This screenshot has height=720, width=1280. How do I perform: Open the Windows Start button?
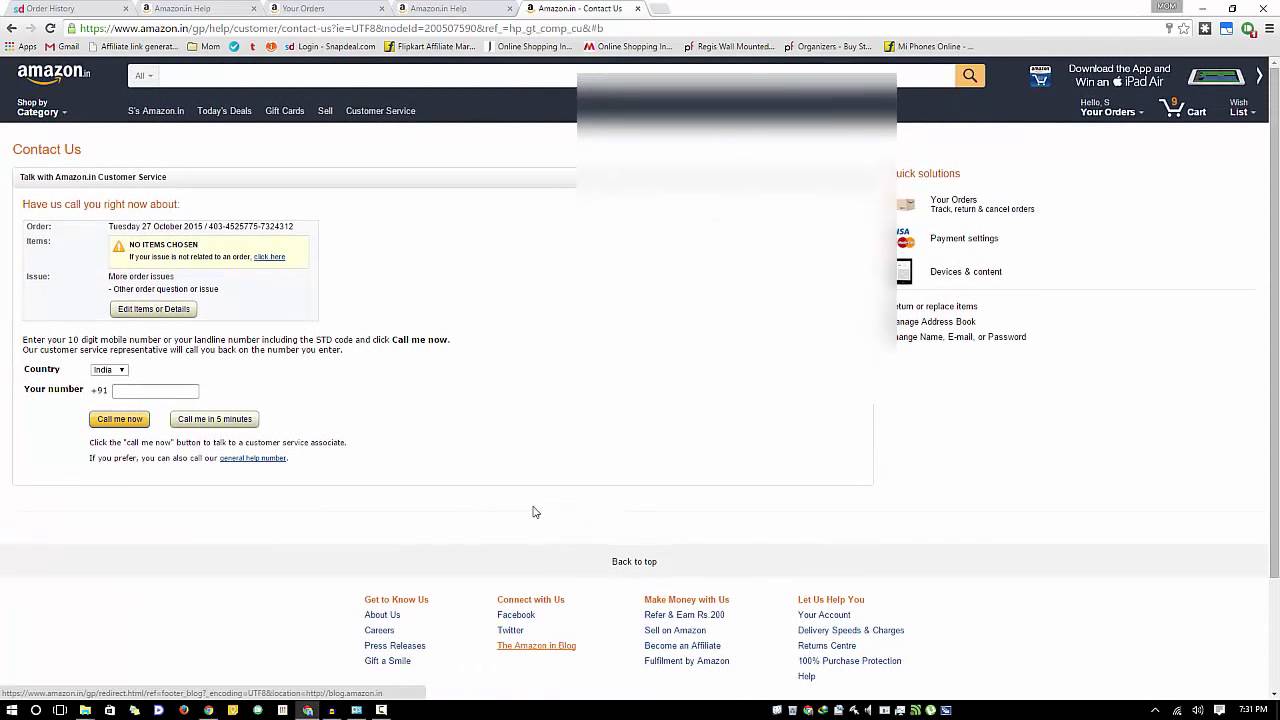click(x=12, y=710)
